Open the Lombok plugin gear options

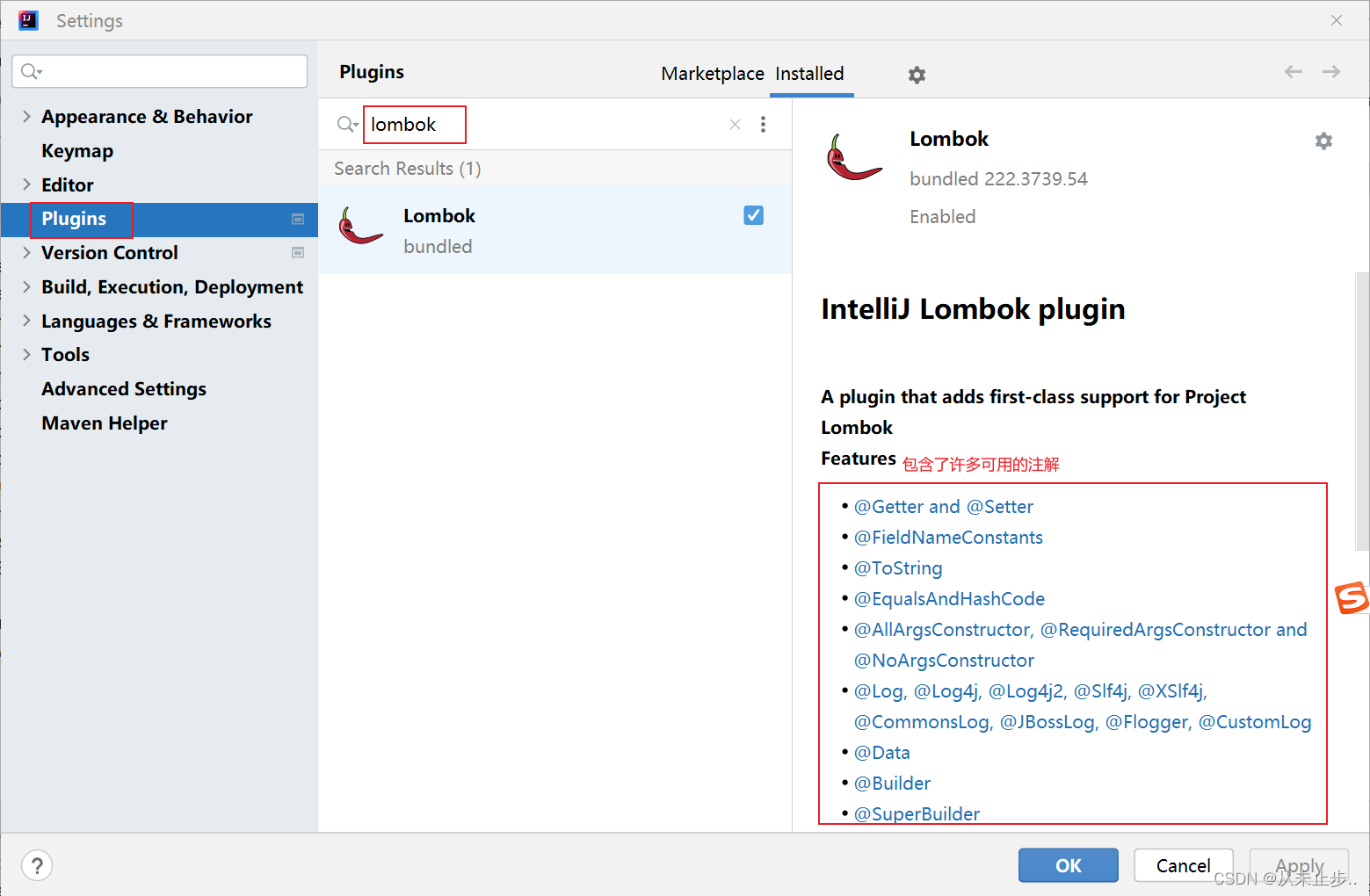pyautogui.click(x=1323, y=141)
